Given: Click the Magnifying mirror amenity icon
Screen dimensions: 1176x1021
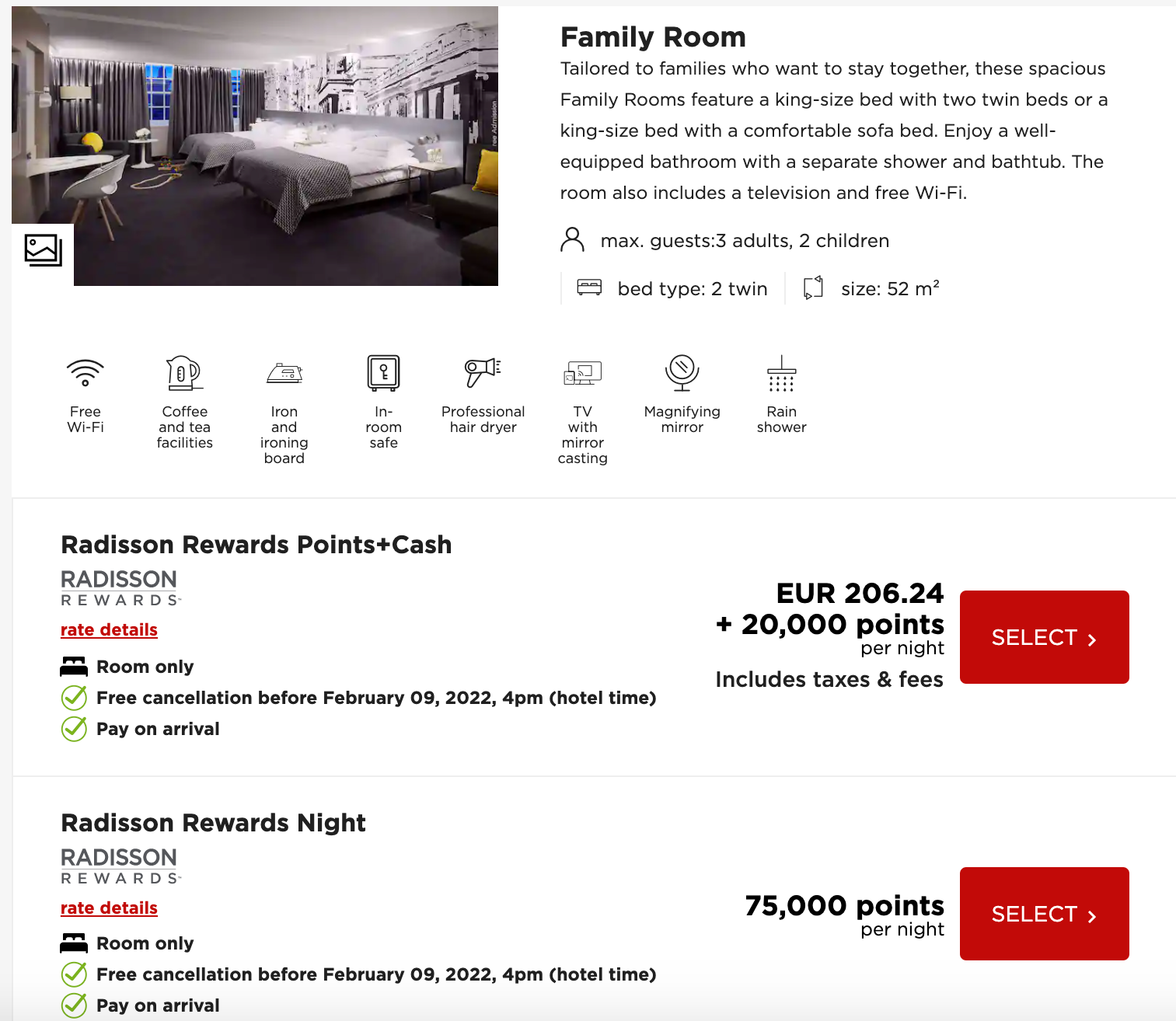Looking at the screenshot, I should click(x=682, y=372).
